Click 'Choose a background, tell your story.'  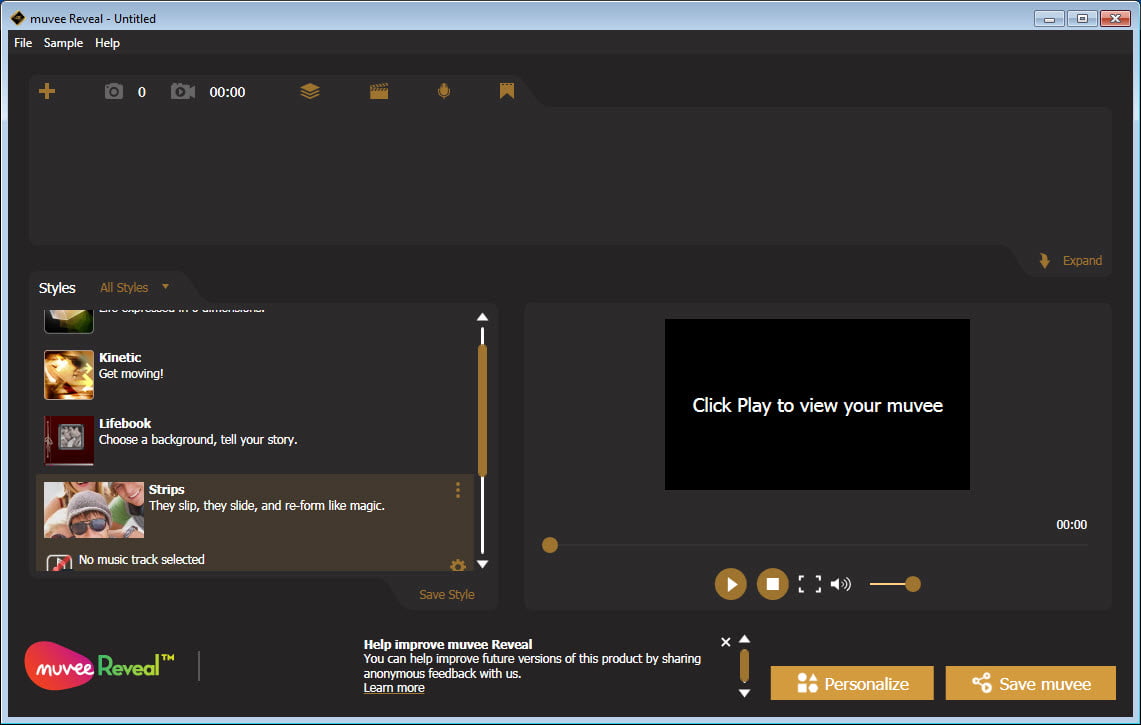point(198,440)
